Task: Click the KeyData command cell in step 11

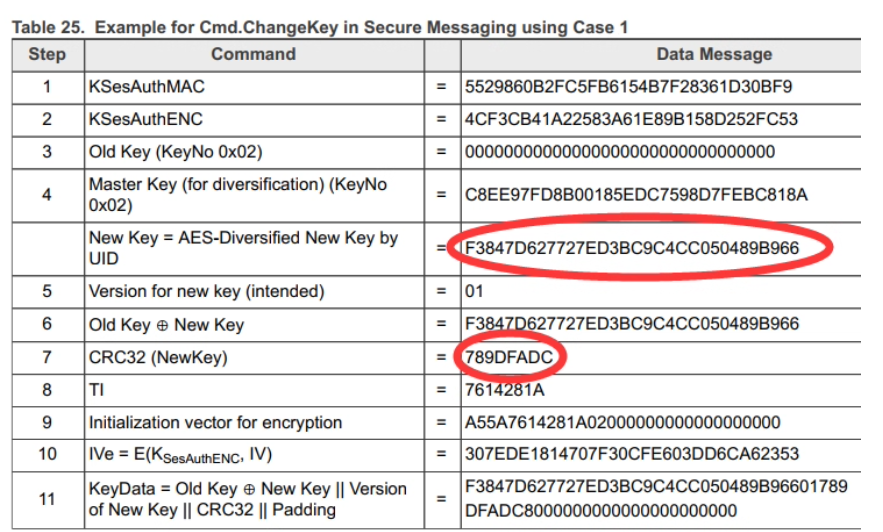Action: point(248,498)
